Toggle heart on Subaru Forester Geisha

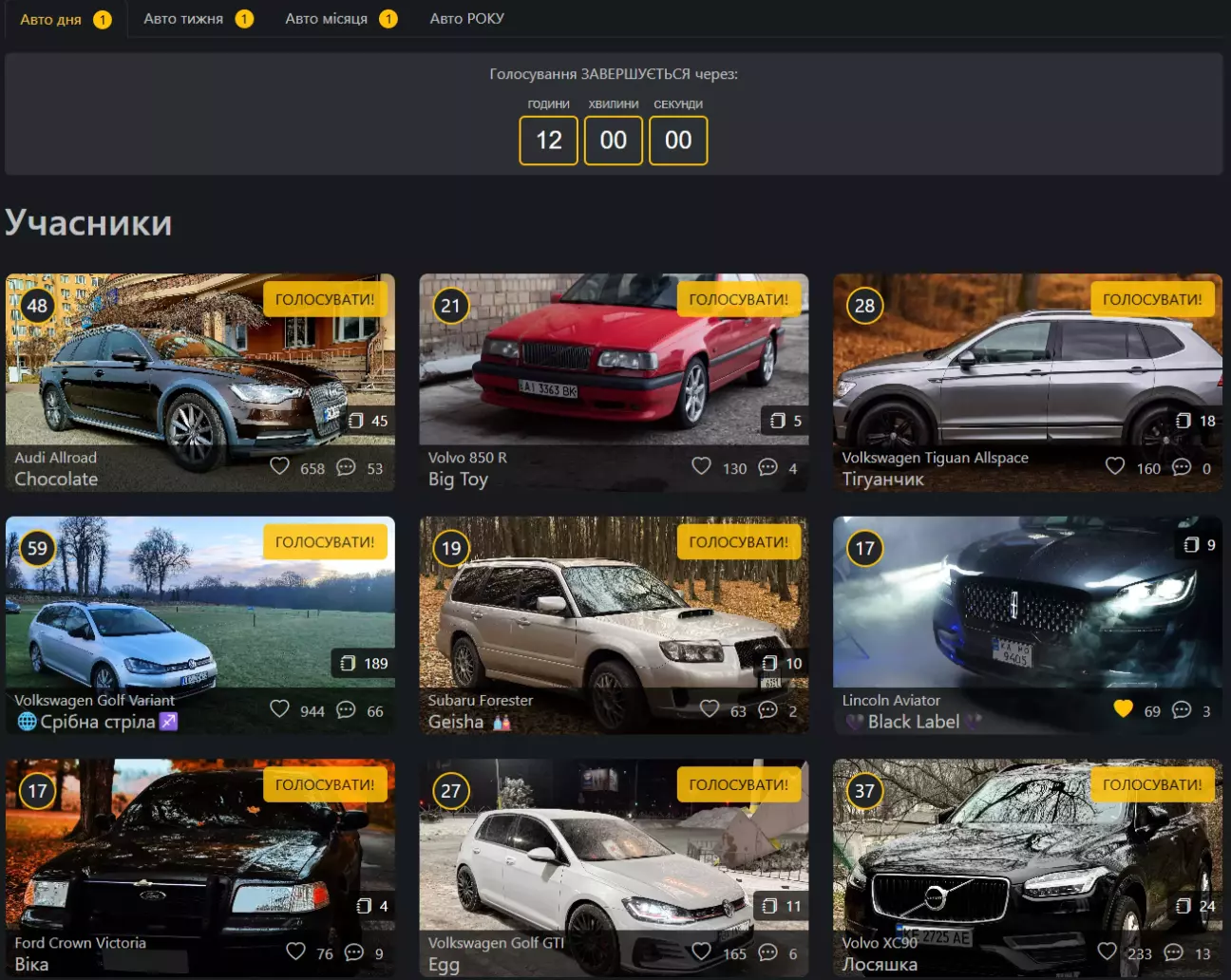pyautogui.click(x=709, y=708)
